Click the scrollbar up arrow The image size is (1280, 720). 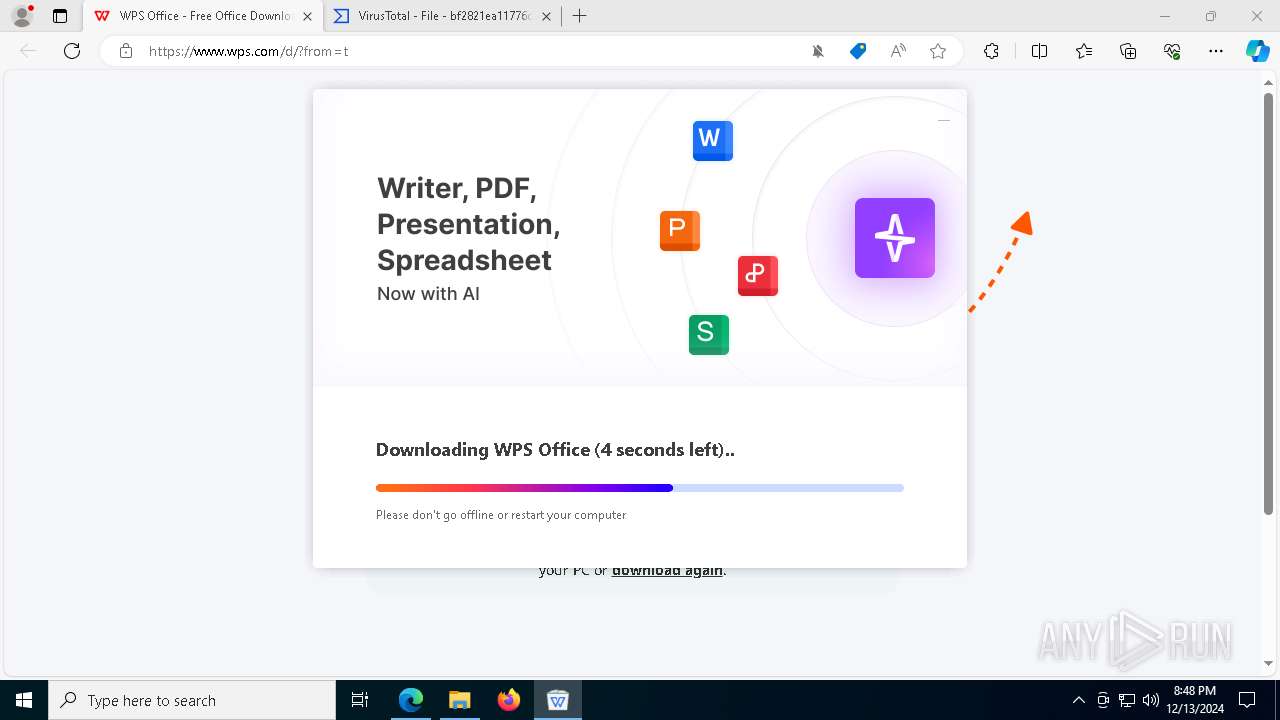click(x=1268, y=84)
